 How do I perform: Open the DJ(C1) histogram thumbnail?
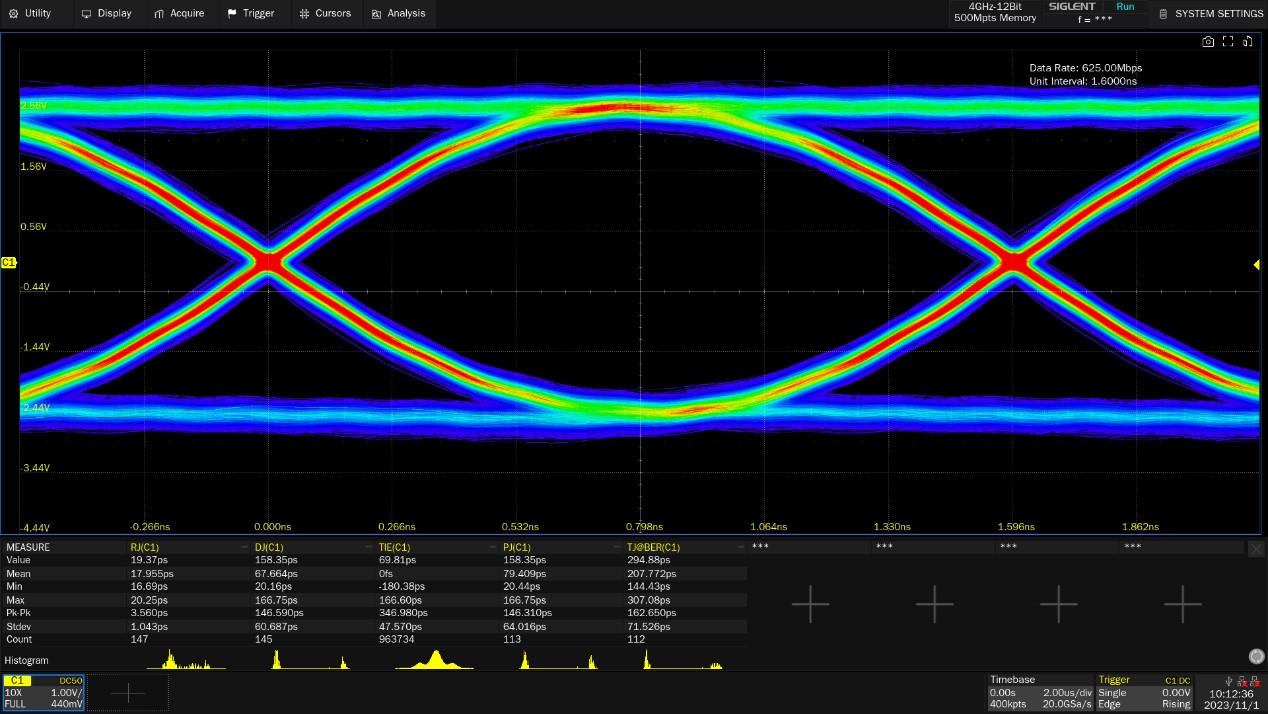click(x=311, y=660)
